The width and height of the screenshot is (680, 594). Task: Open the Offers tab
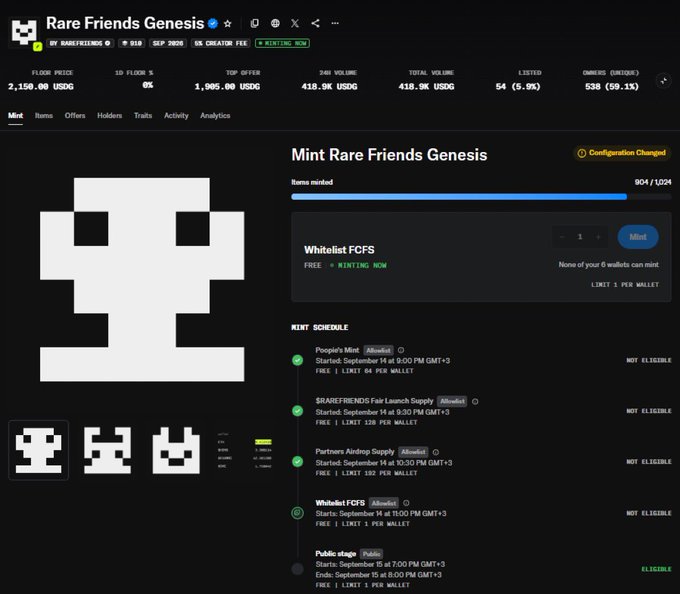[75, 116]
